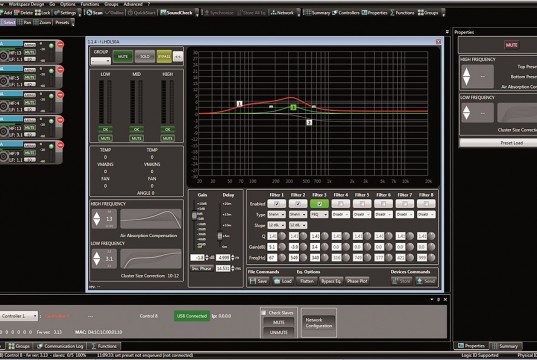Start a network Scan from toolbar
The height and width of the screenshot is (360, 537).
(x=94, y=13)
